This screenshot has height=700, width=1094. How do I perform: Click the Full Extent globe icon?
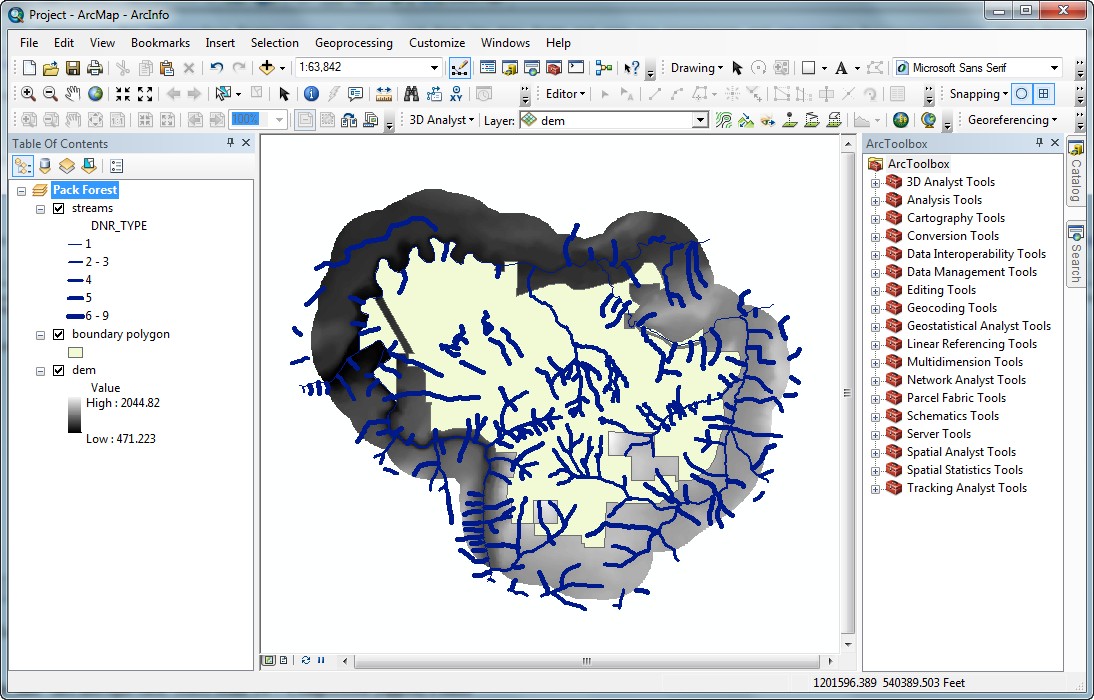pyautogui.click(x=95, y=94)
